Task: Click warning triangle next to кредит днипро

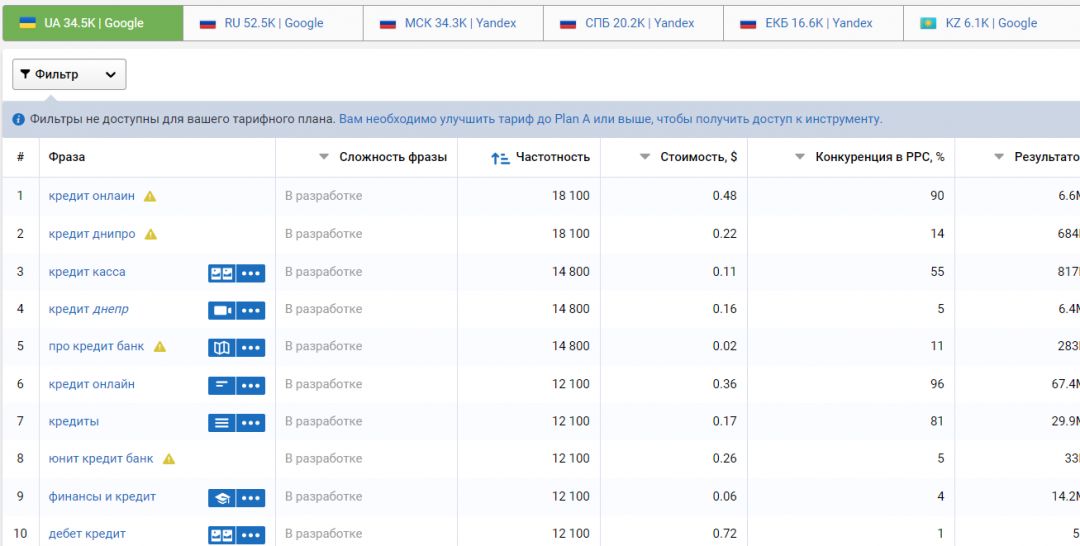Action: [x=151, y=234]
